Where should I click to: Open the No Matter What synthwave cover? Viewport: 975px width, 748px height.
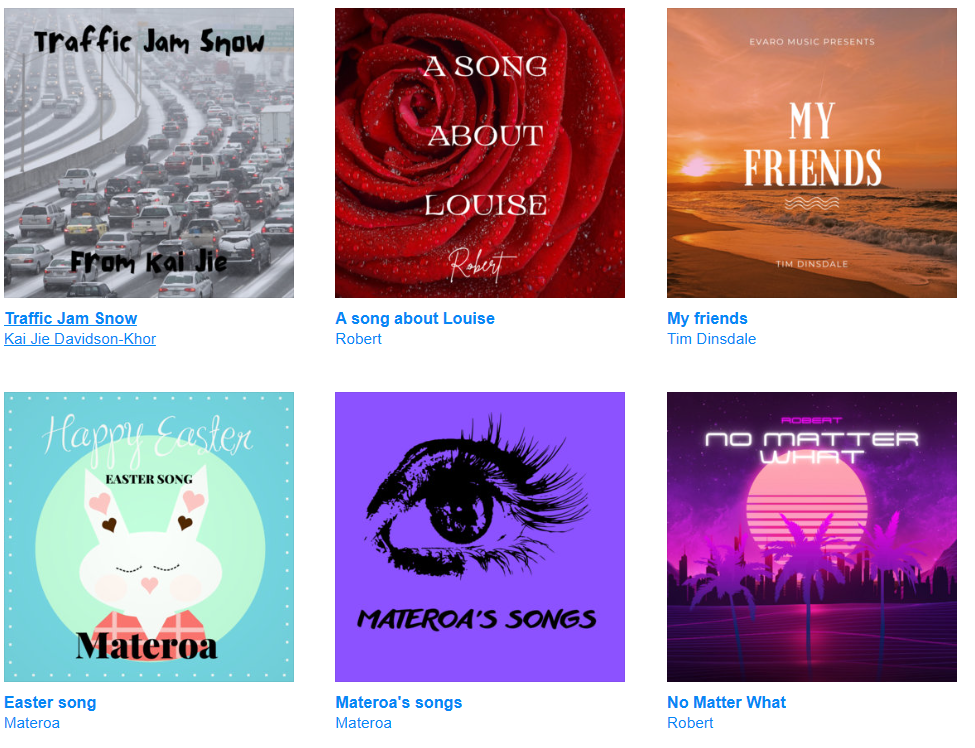(811, 537)
